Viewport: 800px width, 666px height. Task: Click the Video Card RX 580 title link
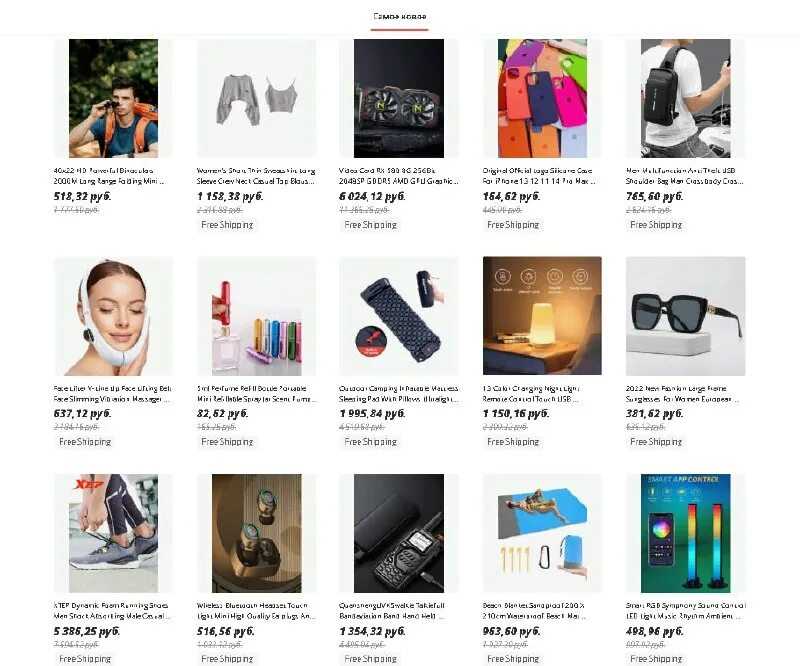[x=398, y=176]
